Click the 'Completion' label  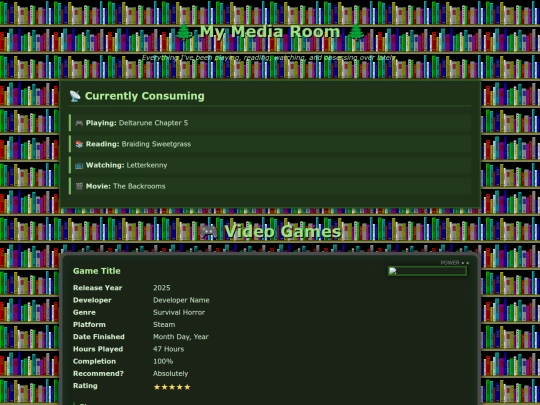coord(94,361)
